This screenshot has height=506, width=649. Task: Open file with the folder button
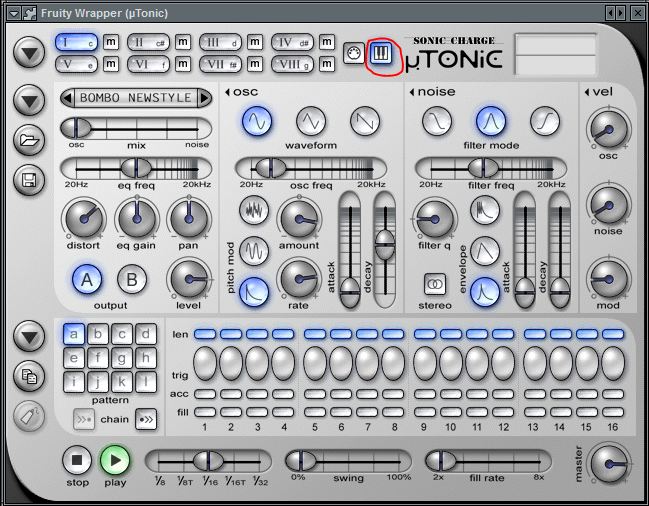(x=29, y=140)
